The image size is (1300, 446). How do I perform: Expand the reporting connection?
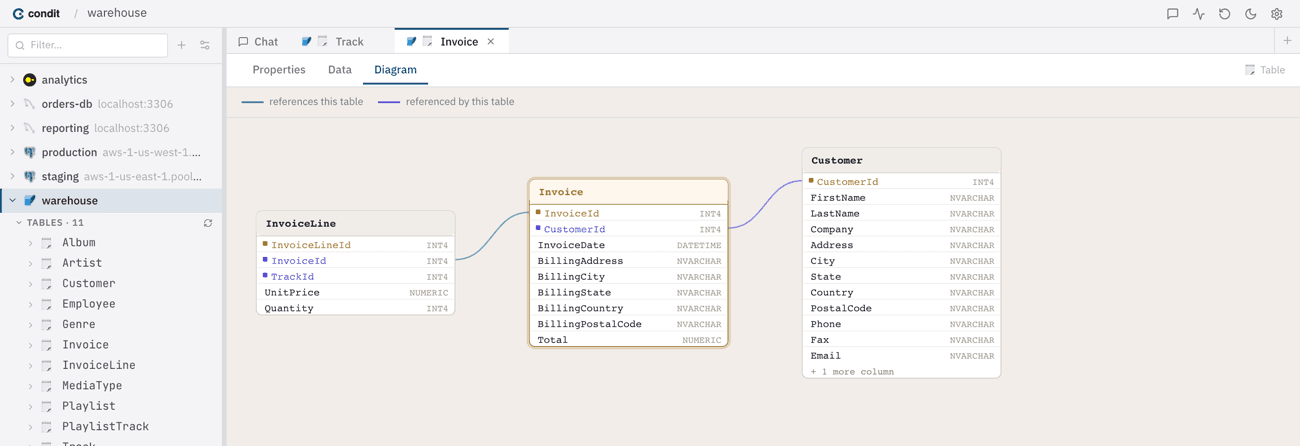coord(13,128)
